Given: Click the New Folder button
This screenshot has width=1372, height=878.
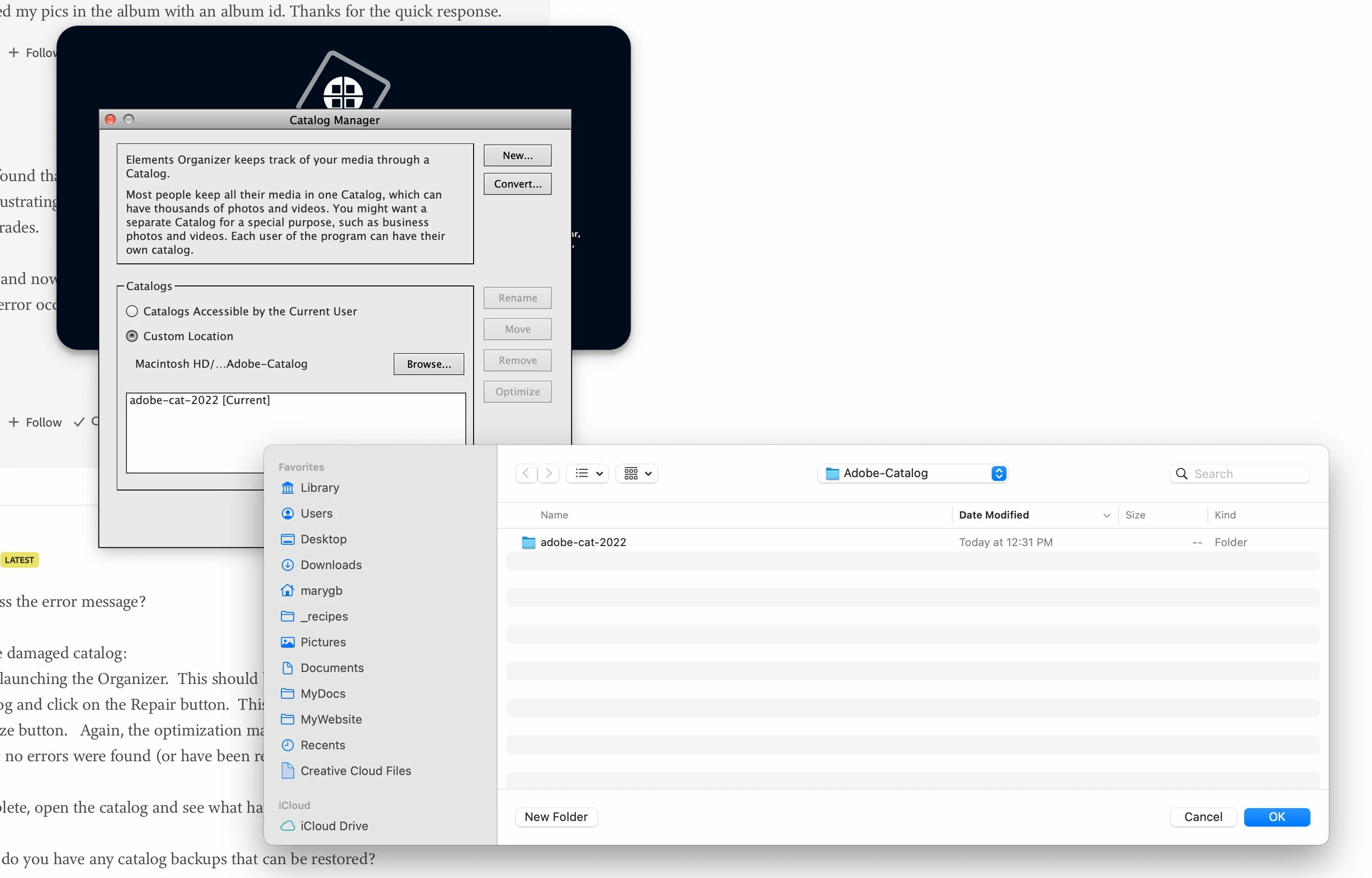Looking at the screenshot, I should pyautogui.click(x=556, y=817).
